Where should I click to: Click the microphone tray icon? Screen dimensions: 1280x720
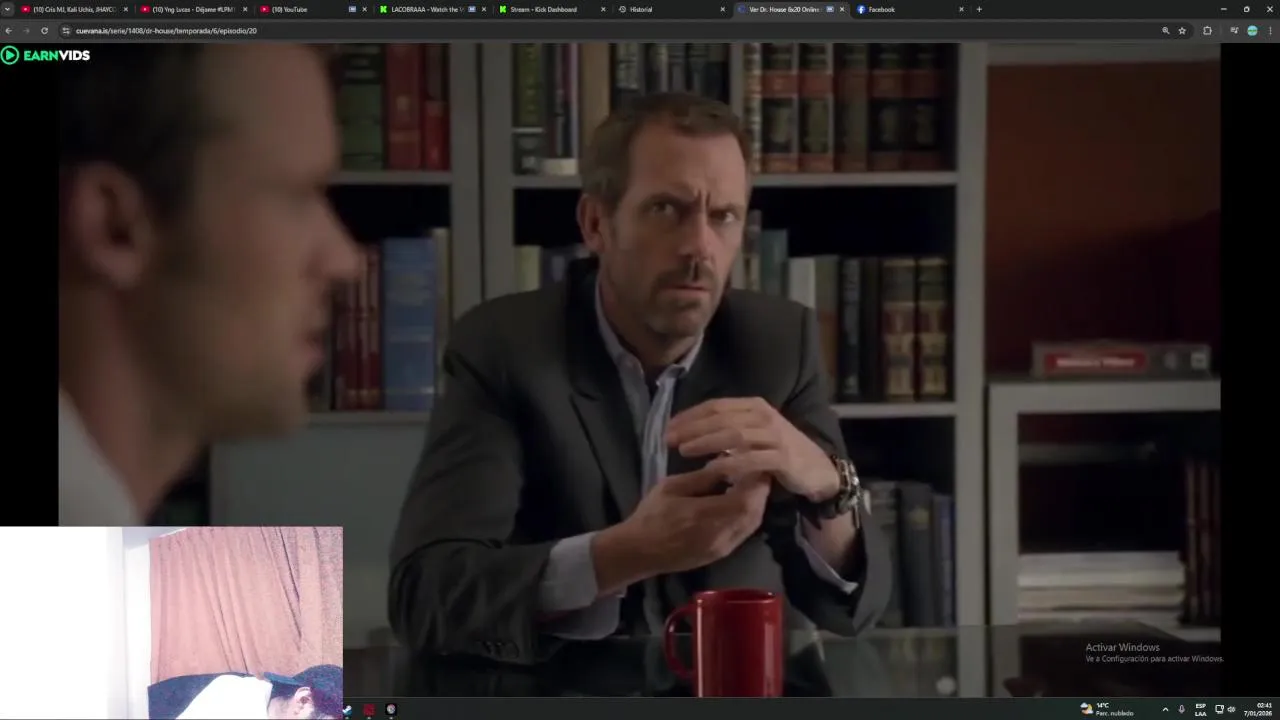click(1182, 709)
